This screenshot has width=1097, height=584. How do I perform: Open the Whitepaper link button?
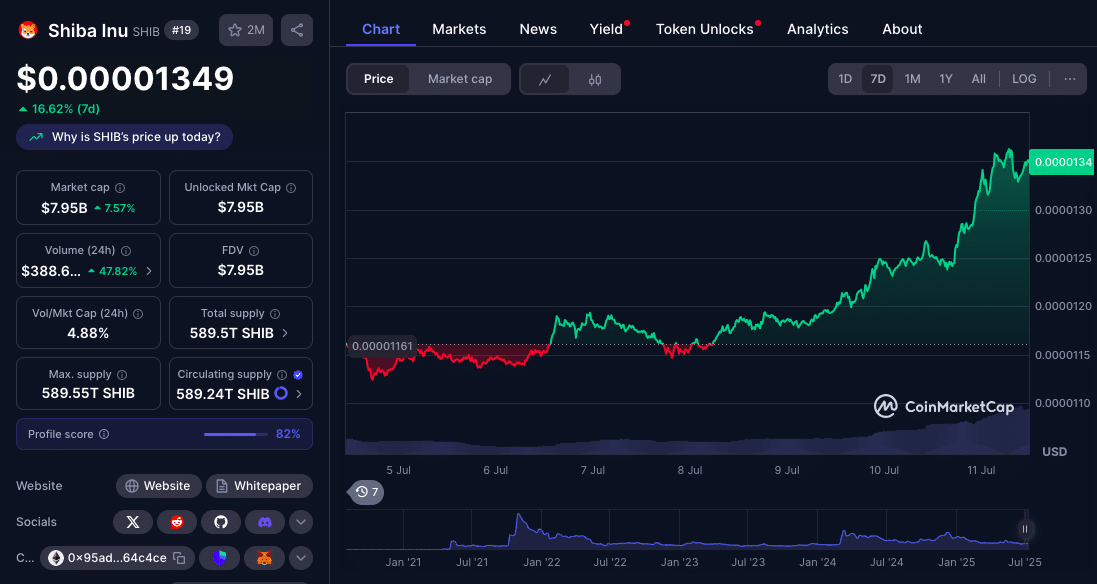coord(259,485)
